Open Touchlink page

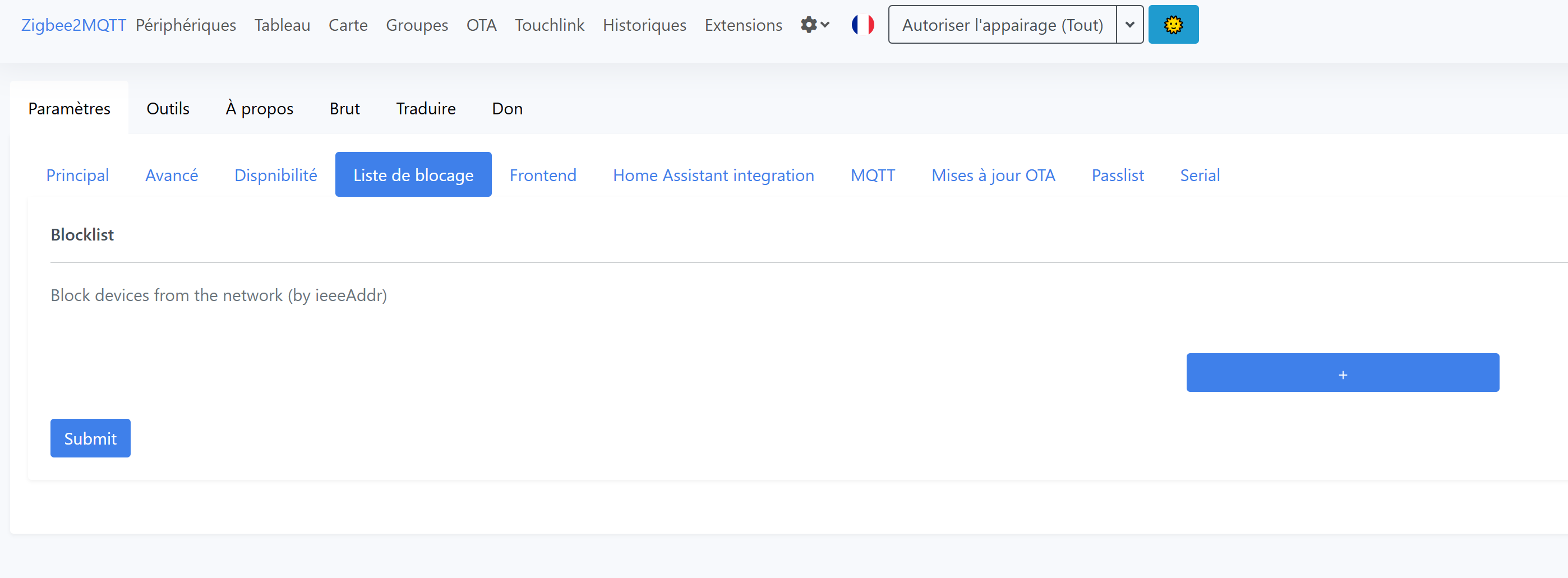click(x=550, y=25)
